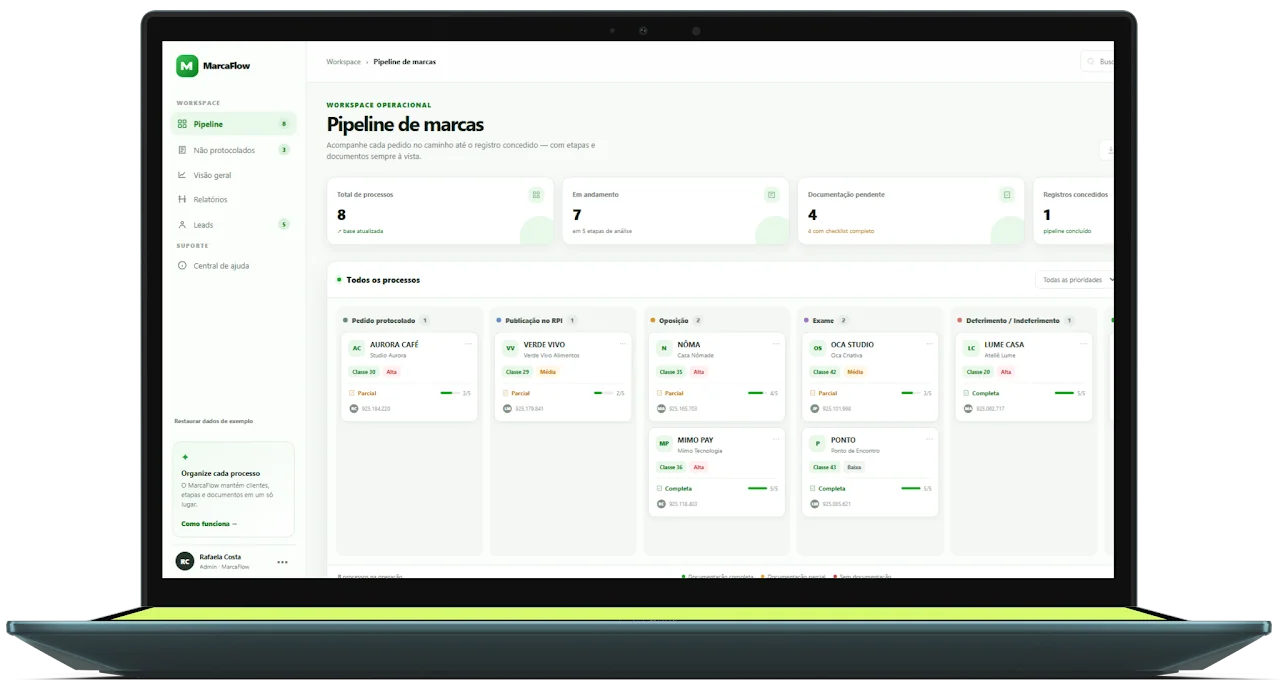Click Restaurar dados de exemplo
This screenshot has width=1280, height=686.
point(214,421)
